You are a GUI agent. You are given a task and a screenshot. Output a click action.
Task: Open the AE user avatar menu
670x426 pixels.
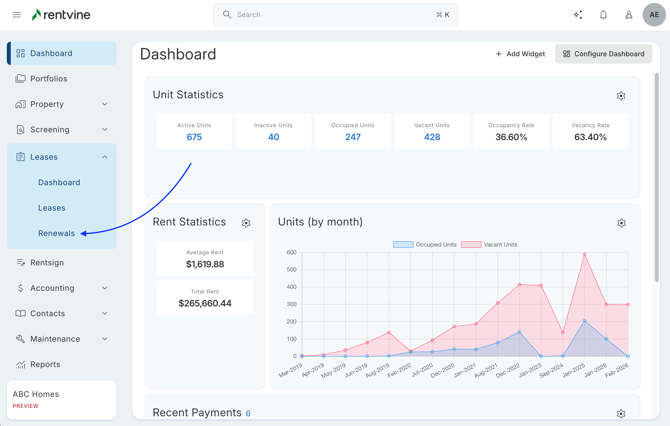(653, 15)
